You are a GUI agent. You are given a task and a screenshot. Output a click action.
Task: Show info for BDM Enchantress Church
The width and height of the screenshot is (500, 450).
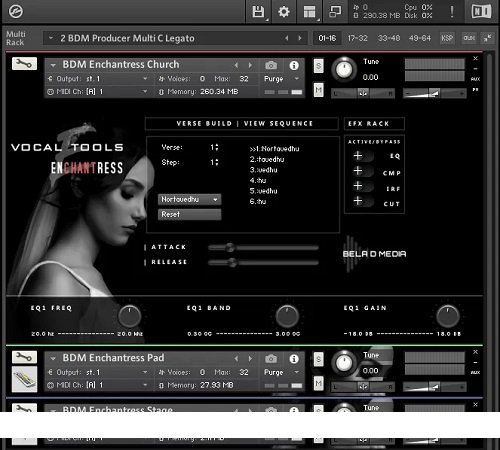[294, 65]
